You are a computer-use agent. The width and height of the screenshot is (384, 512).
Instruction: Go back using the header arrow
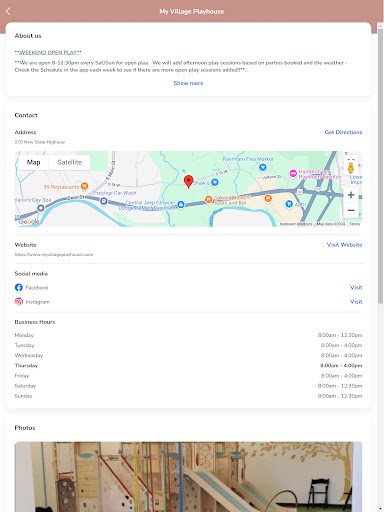click(x=8, y=11)
